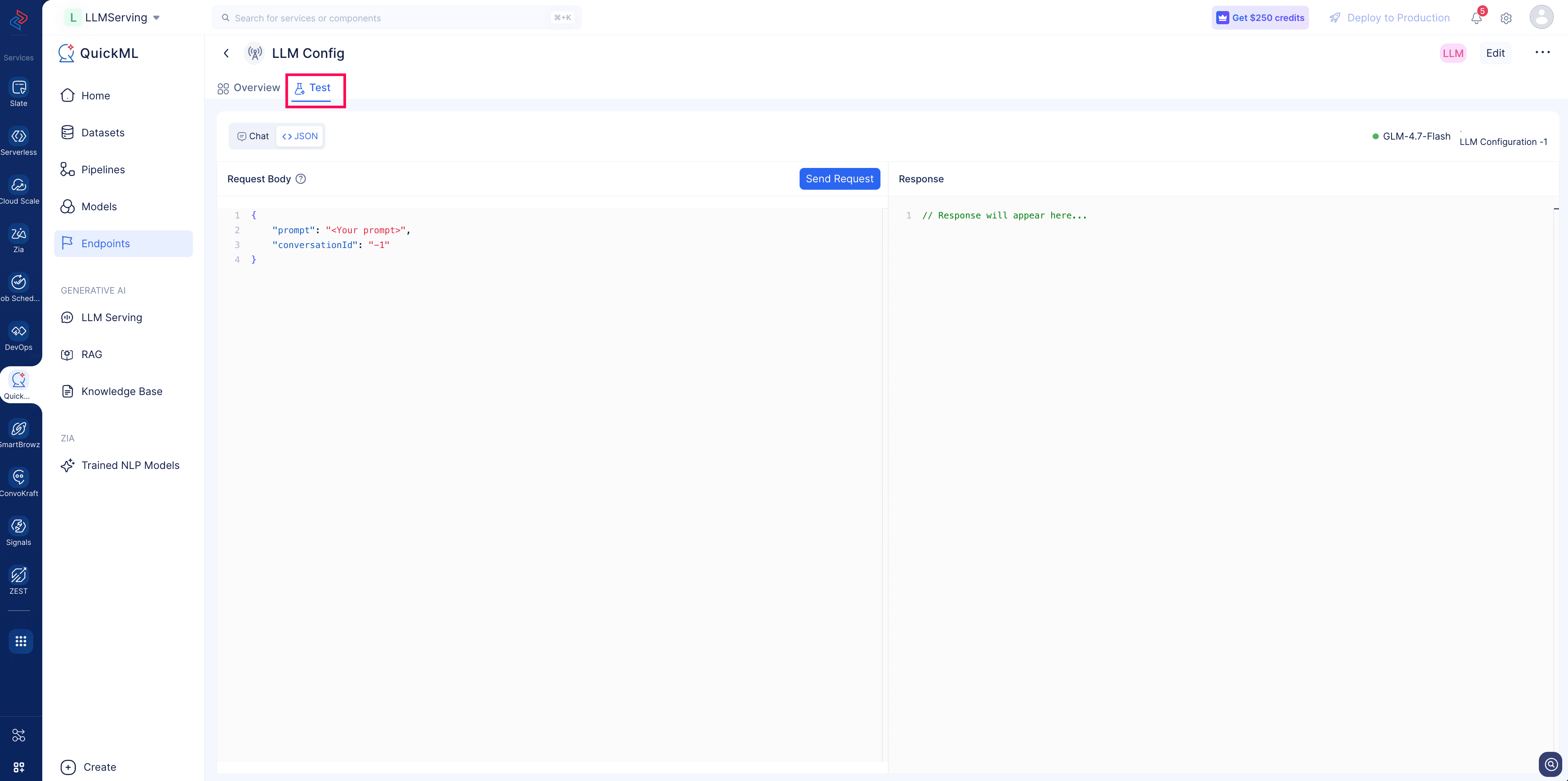Open the settings gear icon
1568x781 pixels.
(x=1506, y=18)
